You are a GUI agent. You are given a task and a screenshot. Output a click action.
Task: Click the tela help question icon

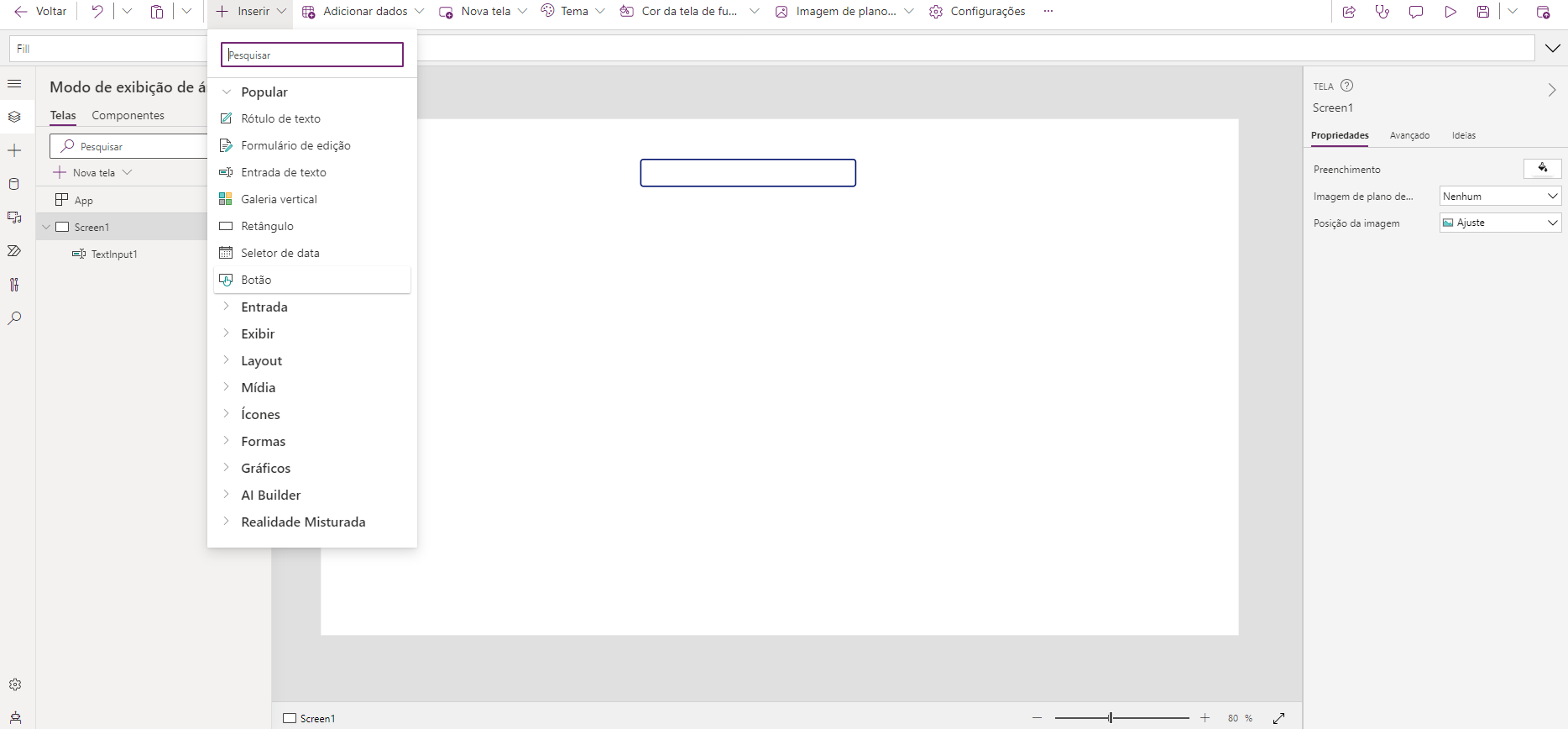(x=1346, y=86)
